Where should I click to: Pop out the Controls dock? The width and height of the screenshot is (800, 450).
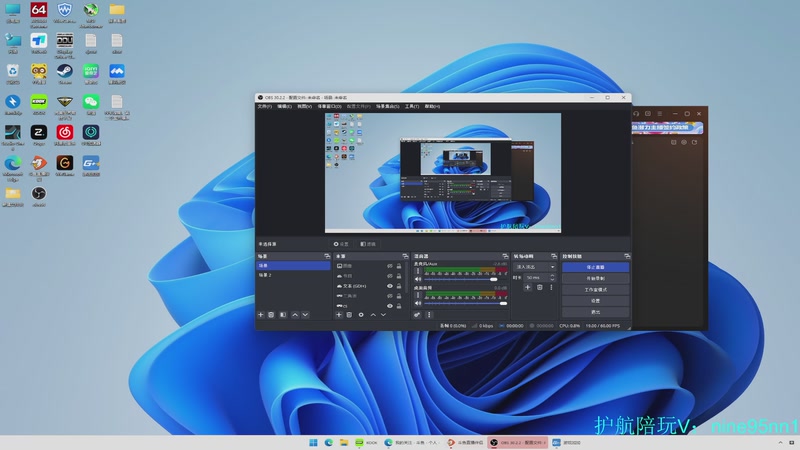pyautogui.click(x=627, y=256)
